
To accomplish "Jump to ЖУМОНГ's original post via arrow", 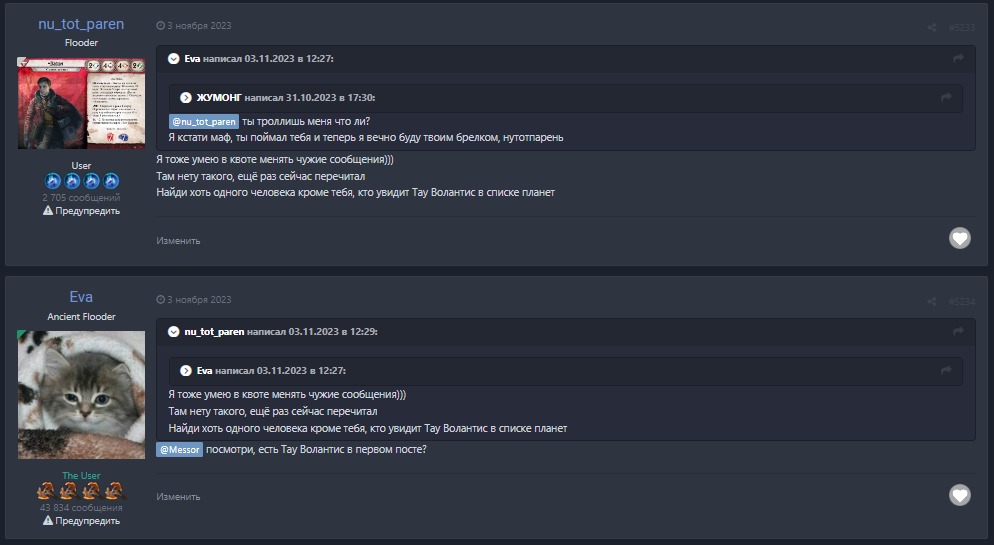I will [946, 97].
